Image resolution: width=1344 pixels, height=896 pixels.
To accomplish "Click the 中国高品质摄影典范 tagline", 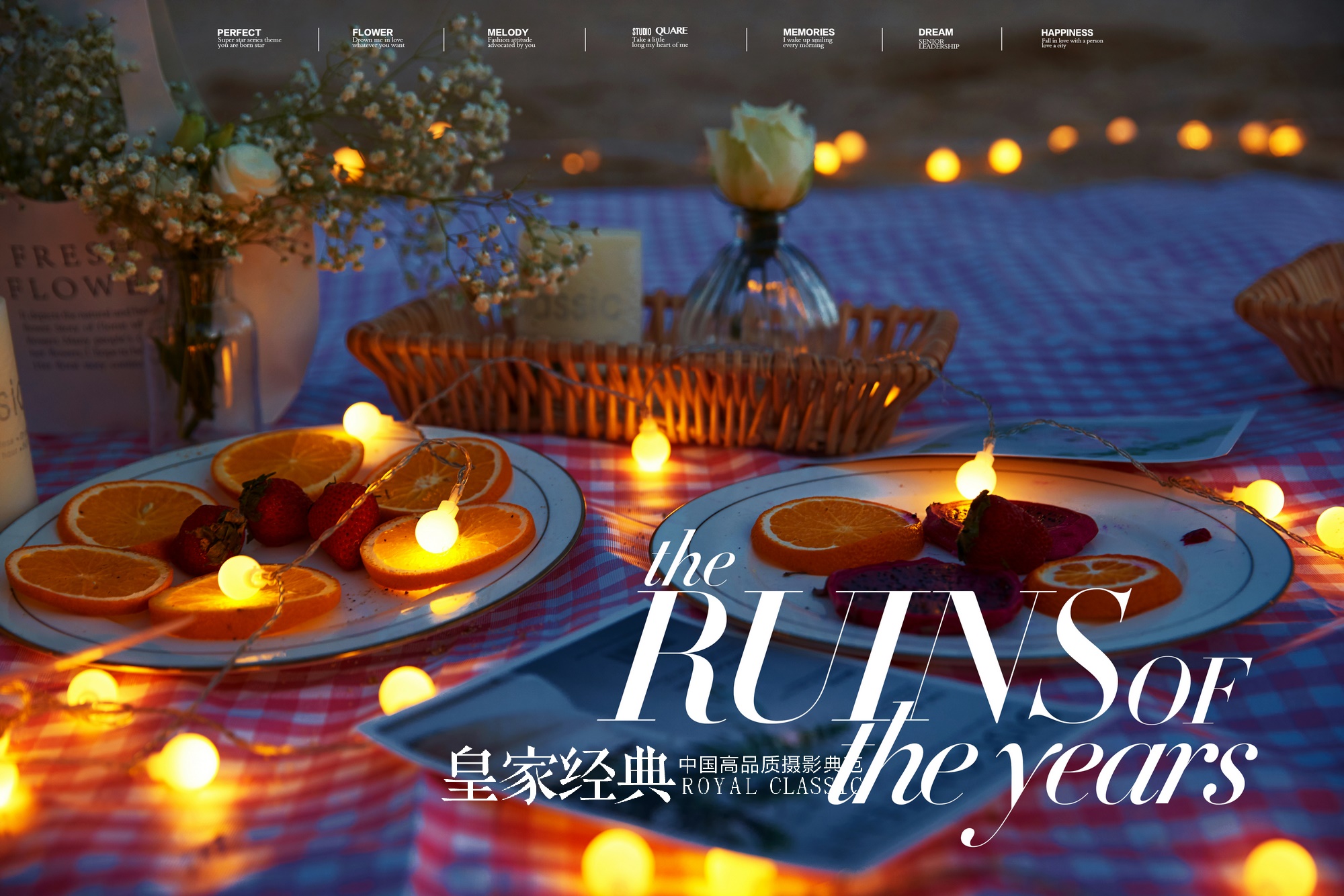I will 771,764.
